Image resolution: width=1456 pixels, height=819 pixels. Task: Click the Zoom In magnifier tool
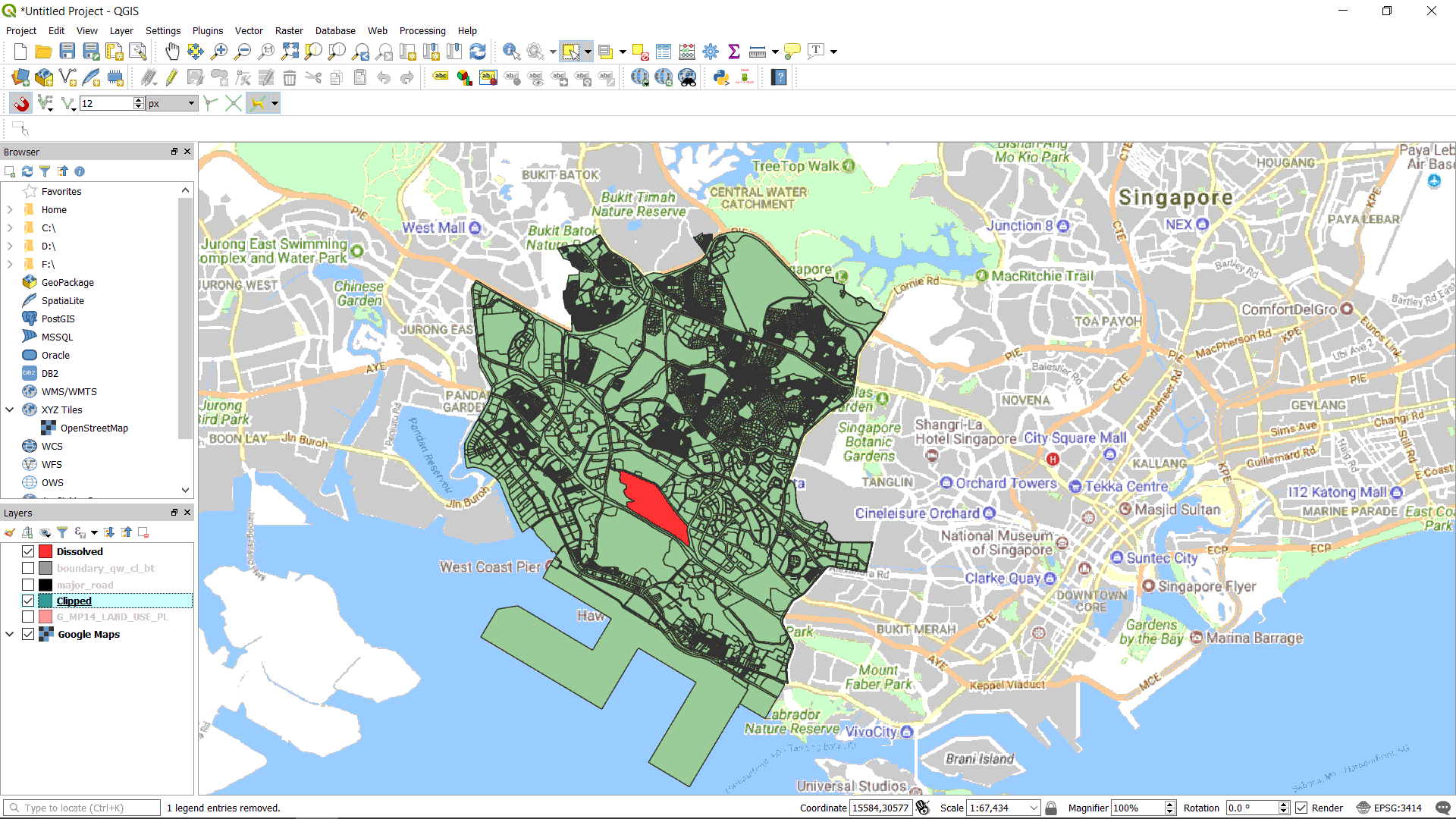point(219,52)
